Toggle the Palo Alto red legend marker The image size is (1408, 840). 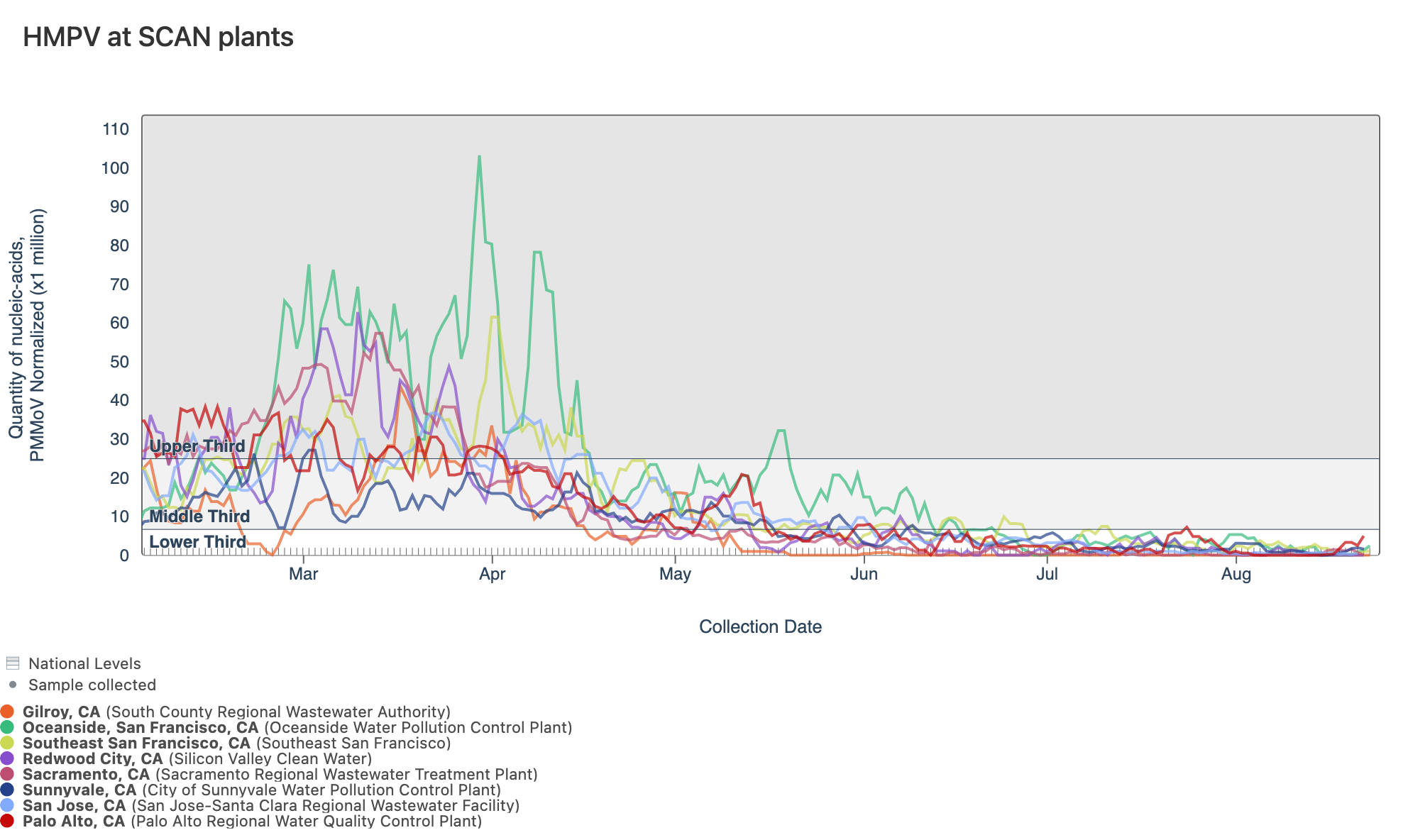[7, 821]
